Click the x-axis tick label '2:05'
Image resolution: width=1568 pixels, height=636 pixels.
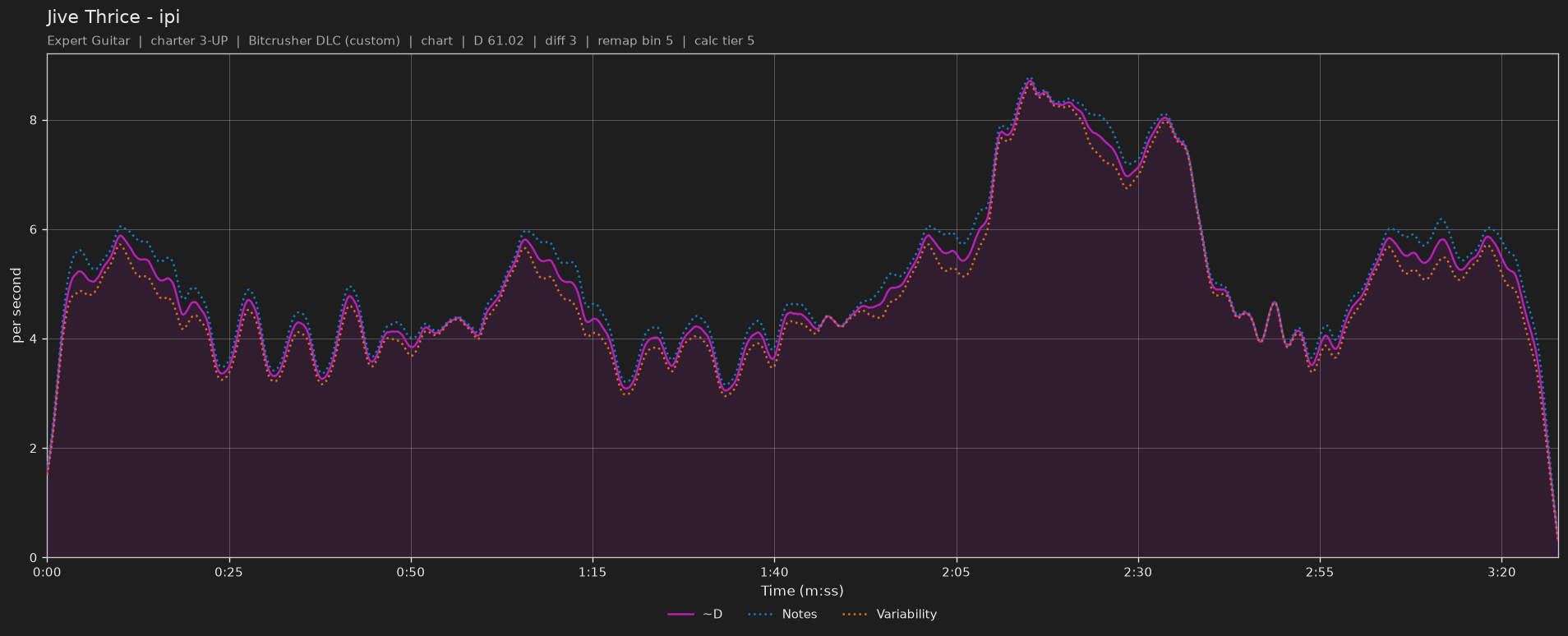coord(956,572)
